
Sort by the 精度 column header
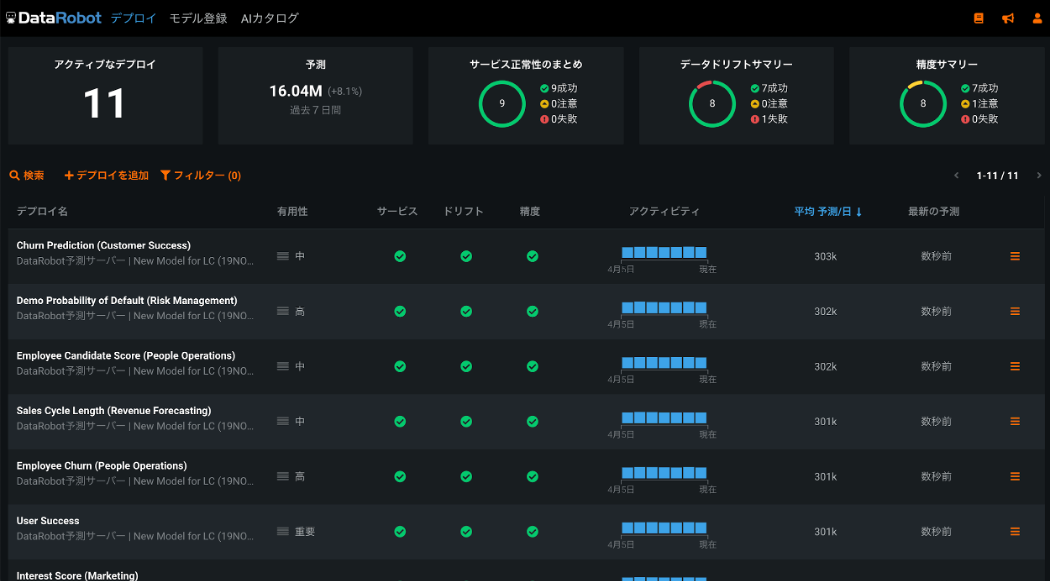coord(530,212)
